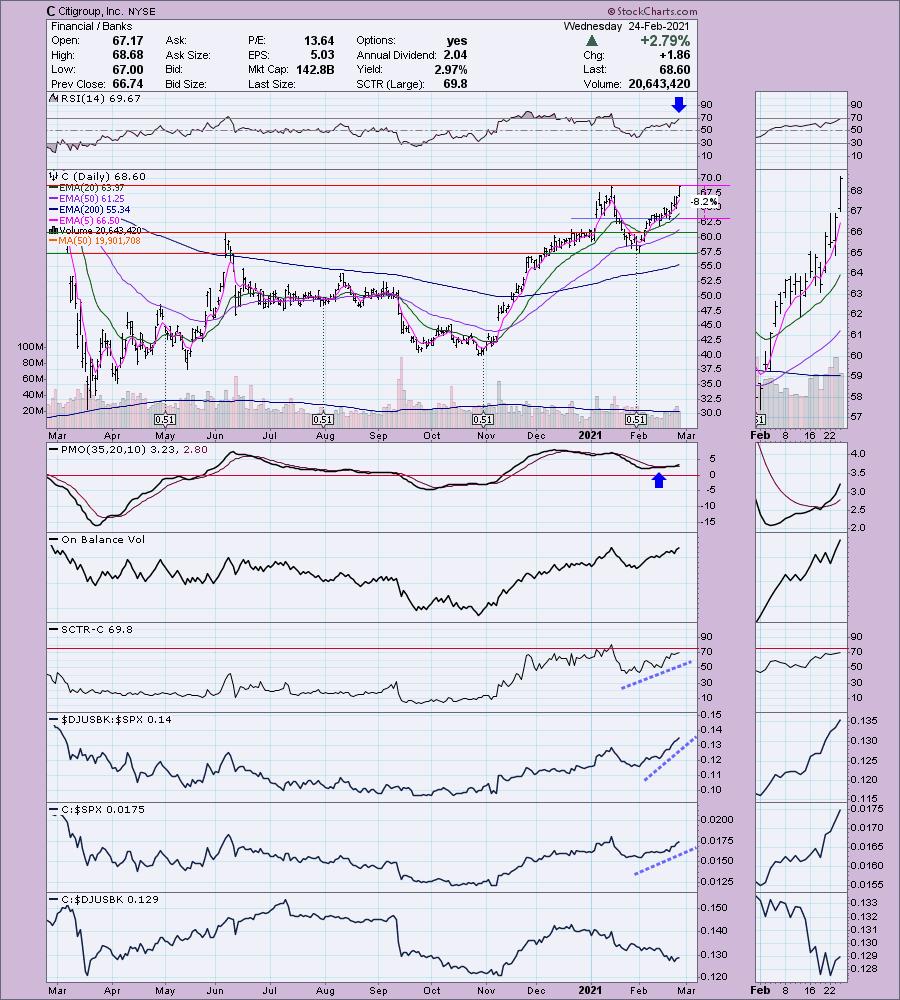900x1000 pixels.
Task: Click the C:$DJUSBK 0.129 panel label
Action: pyautogui.click(x=110, y=899)
